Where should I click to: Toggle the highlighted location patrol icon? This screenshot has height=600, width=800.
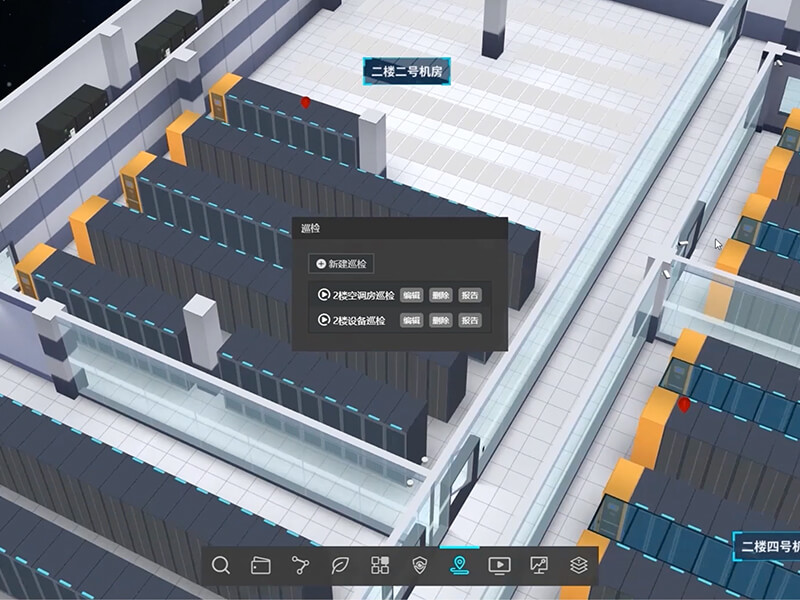point(459,565)
